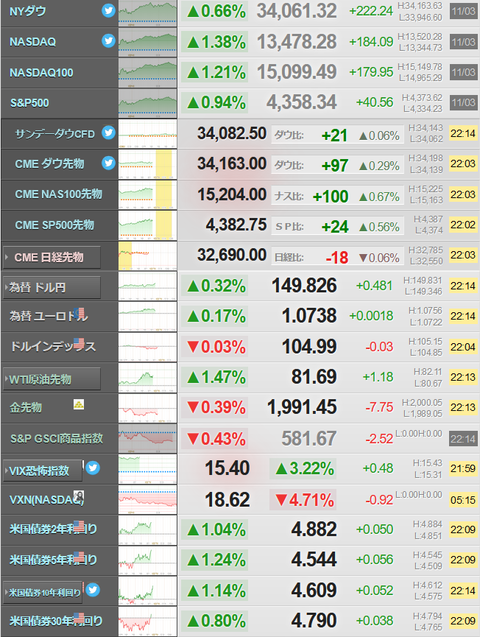Open the サンデーダウCFD link

(x=55, y=134)
